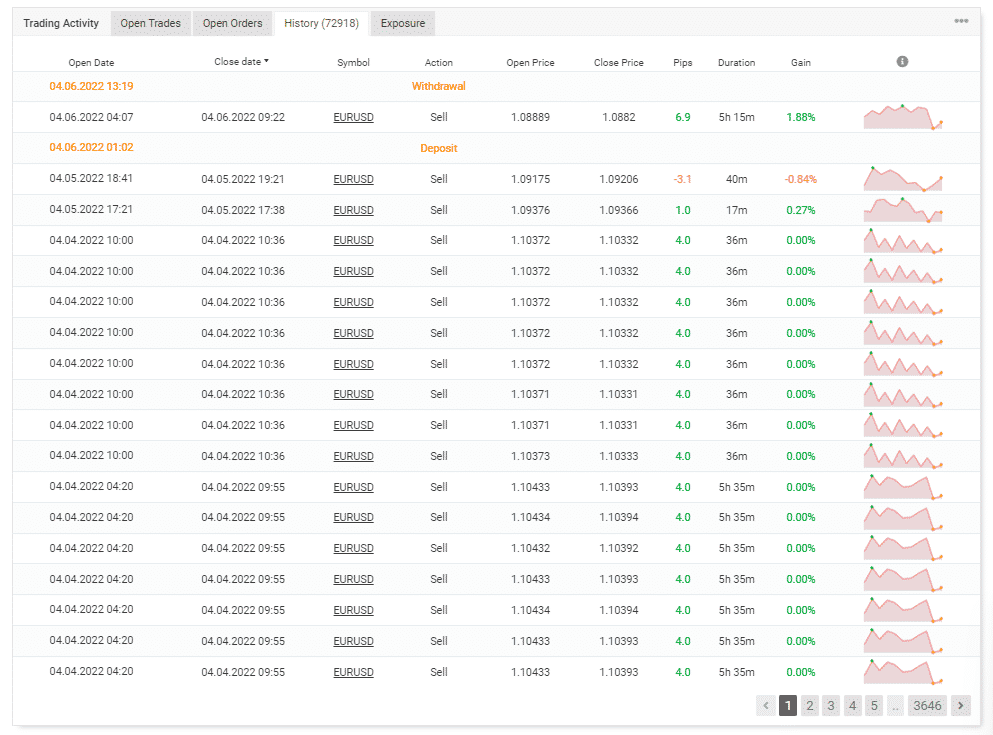Open EURUSD link in the 04.05.2022 18:41 row
The height and width of the screenshot is (735, 993).
[353, 179]
